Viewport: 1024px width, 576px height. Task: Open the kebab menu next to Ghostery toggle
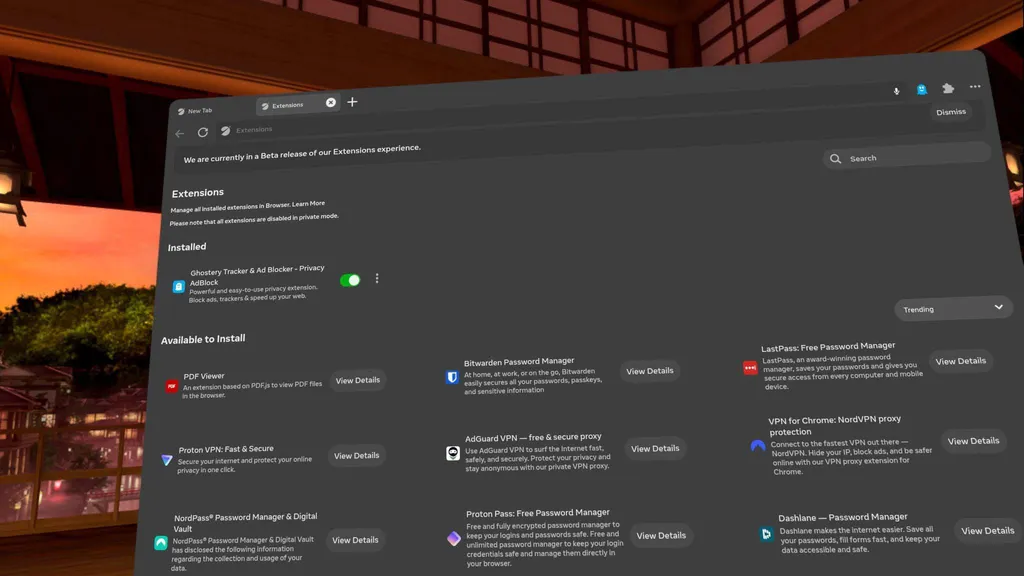pyautogui.click(x=377, y=279)
